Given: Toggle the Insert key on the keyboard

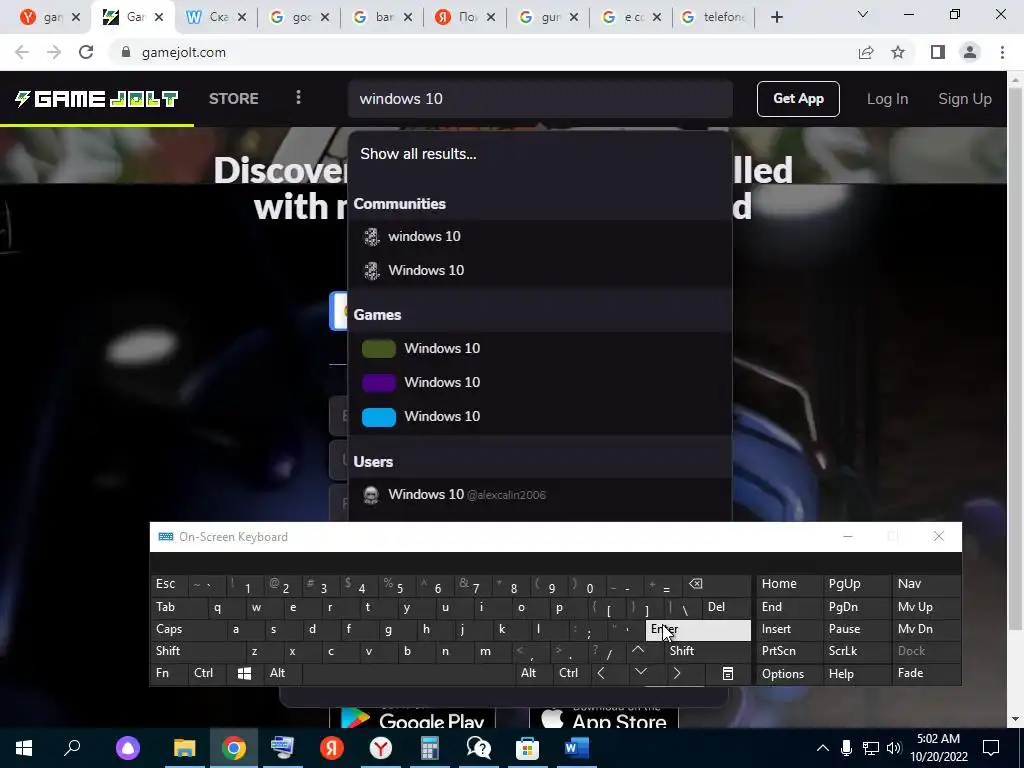Looking at the screenshot, I should 790,630.
